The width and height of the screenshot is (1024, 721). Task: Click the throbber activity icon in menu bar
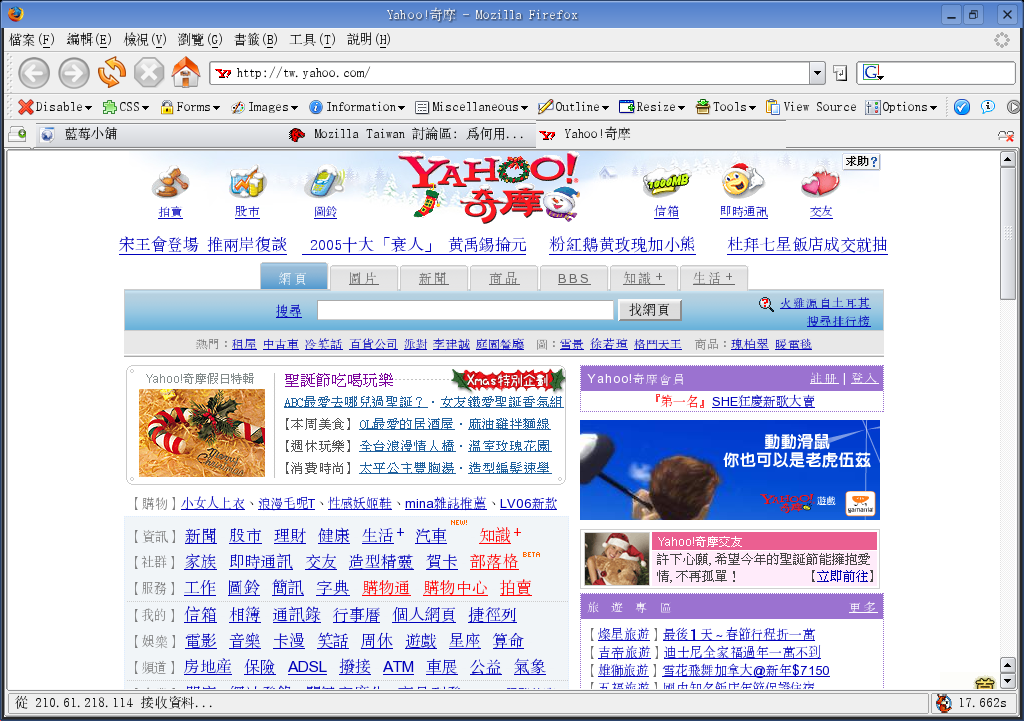1002,40
